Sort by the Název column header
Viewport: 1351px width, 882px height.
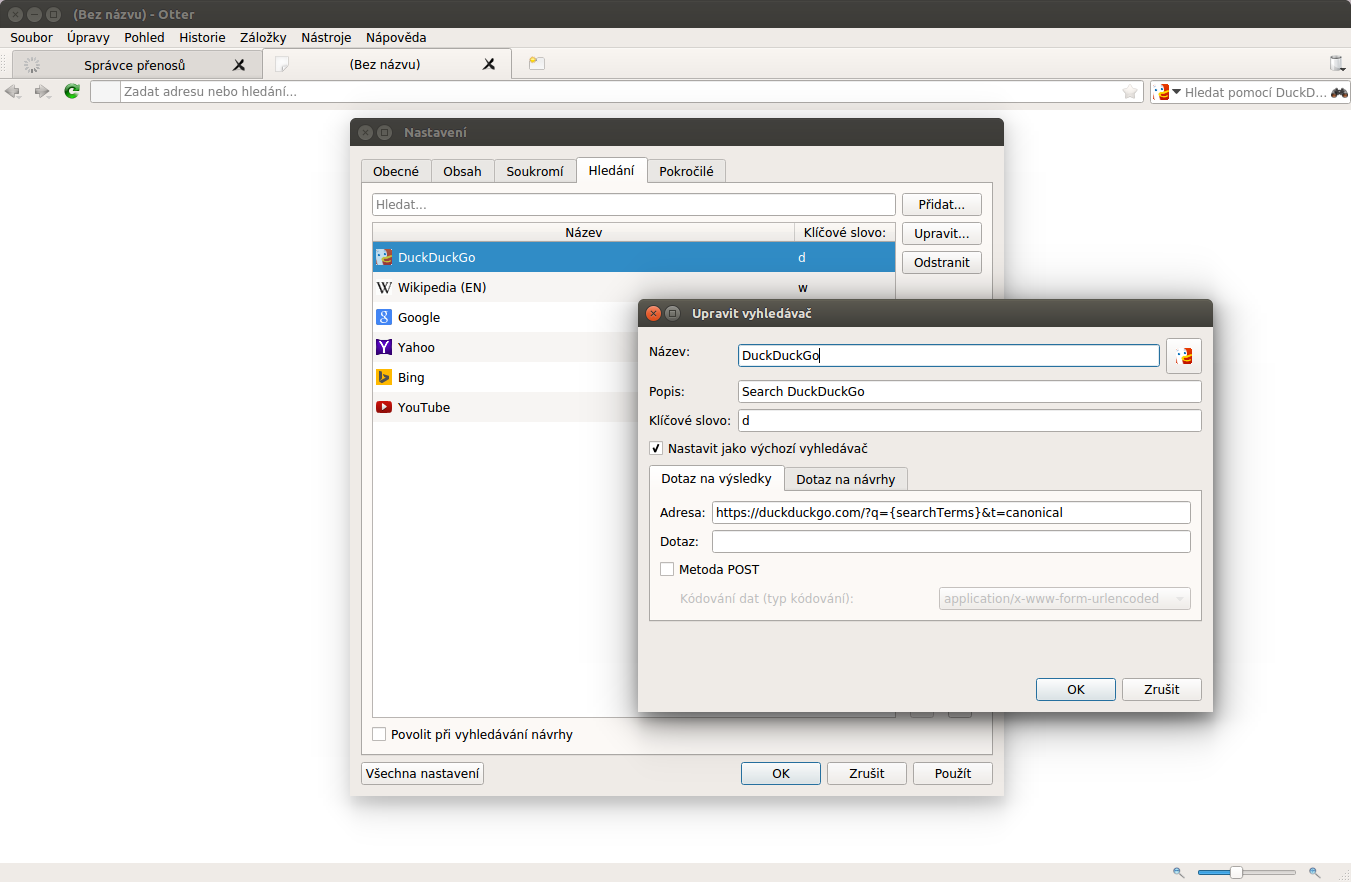tap(583, 232)
